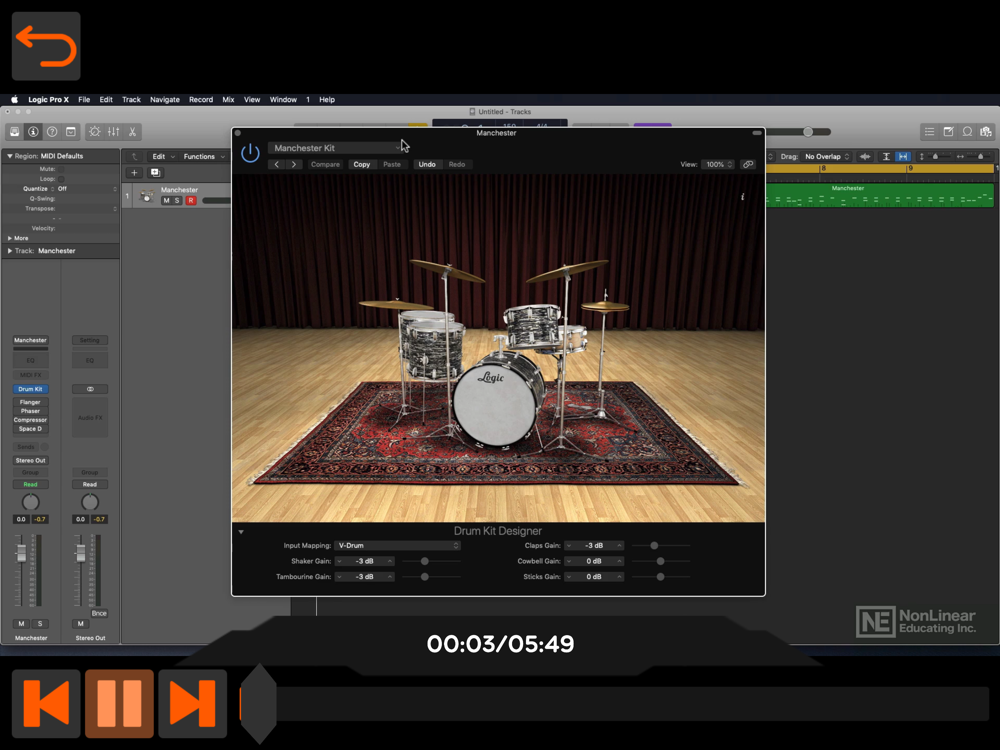The image size is (1000, 750).
Task: Skip to previous video with rewind button
Action: point(46,703)
